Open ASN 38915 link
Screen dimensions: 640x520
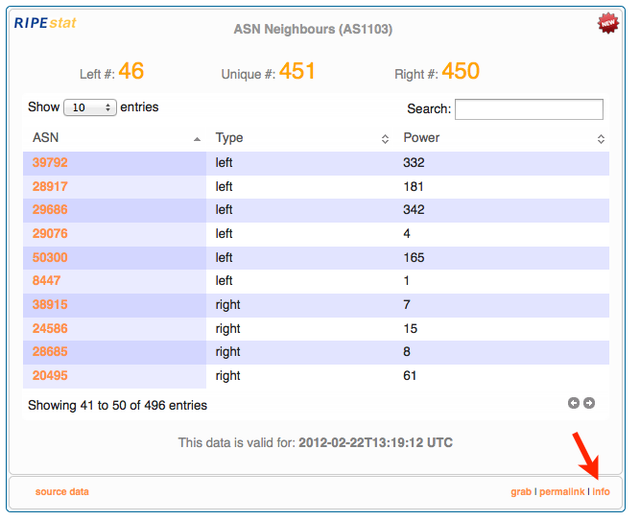click(x=50, y=304)
